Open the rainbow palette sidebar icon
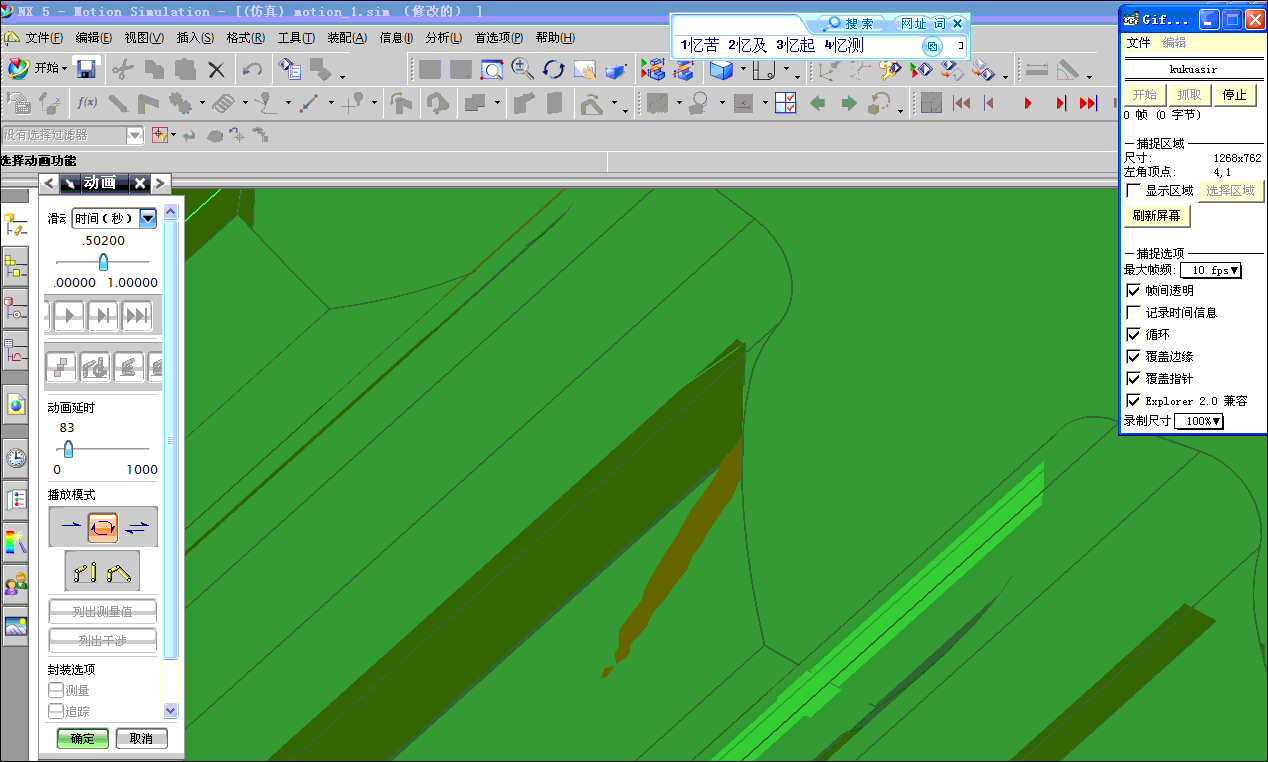Viewport: 1268px width, 762px height. pyautogui.click(x=15, y=542)
